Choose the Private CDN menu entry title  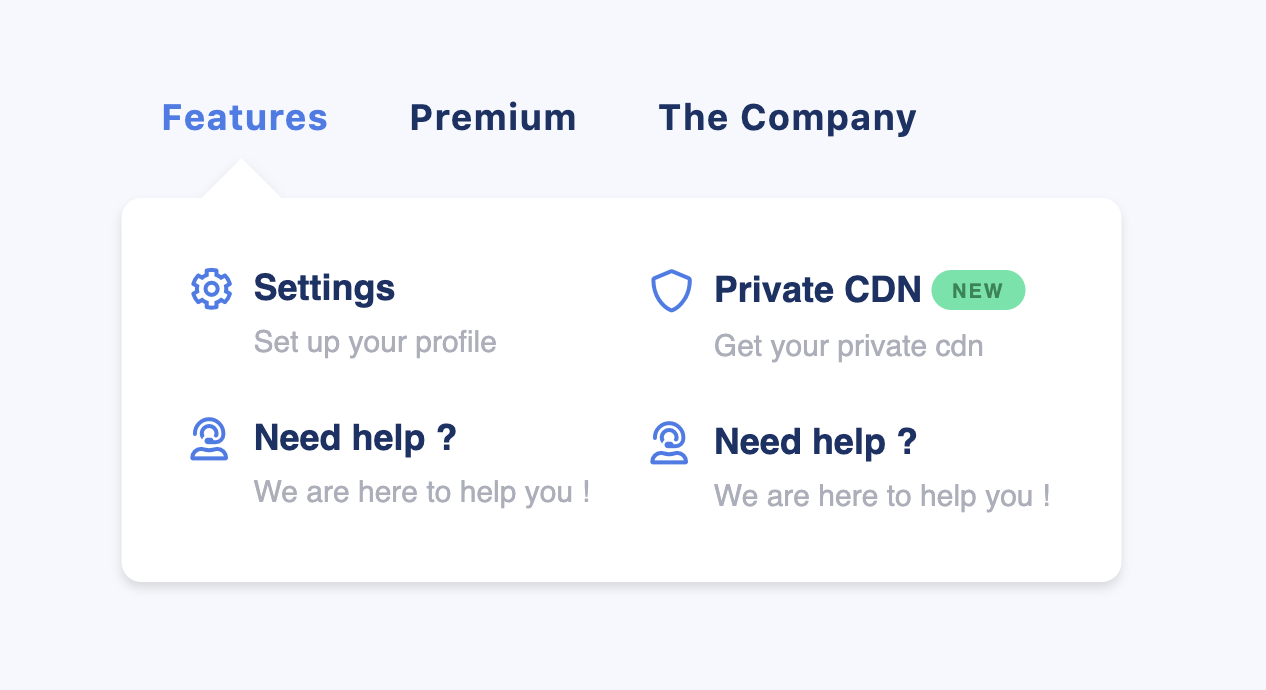pyautogui.click(x=817, y=290)
